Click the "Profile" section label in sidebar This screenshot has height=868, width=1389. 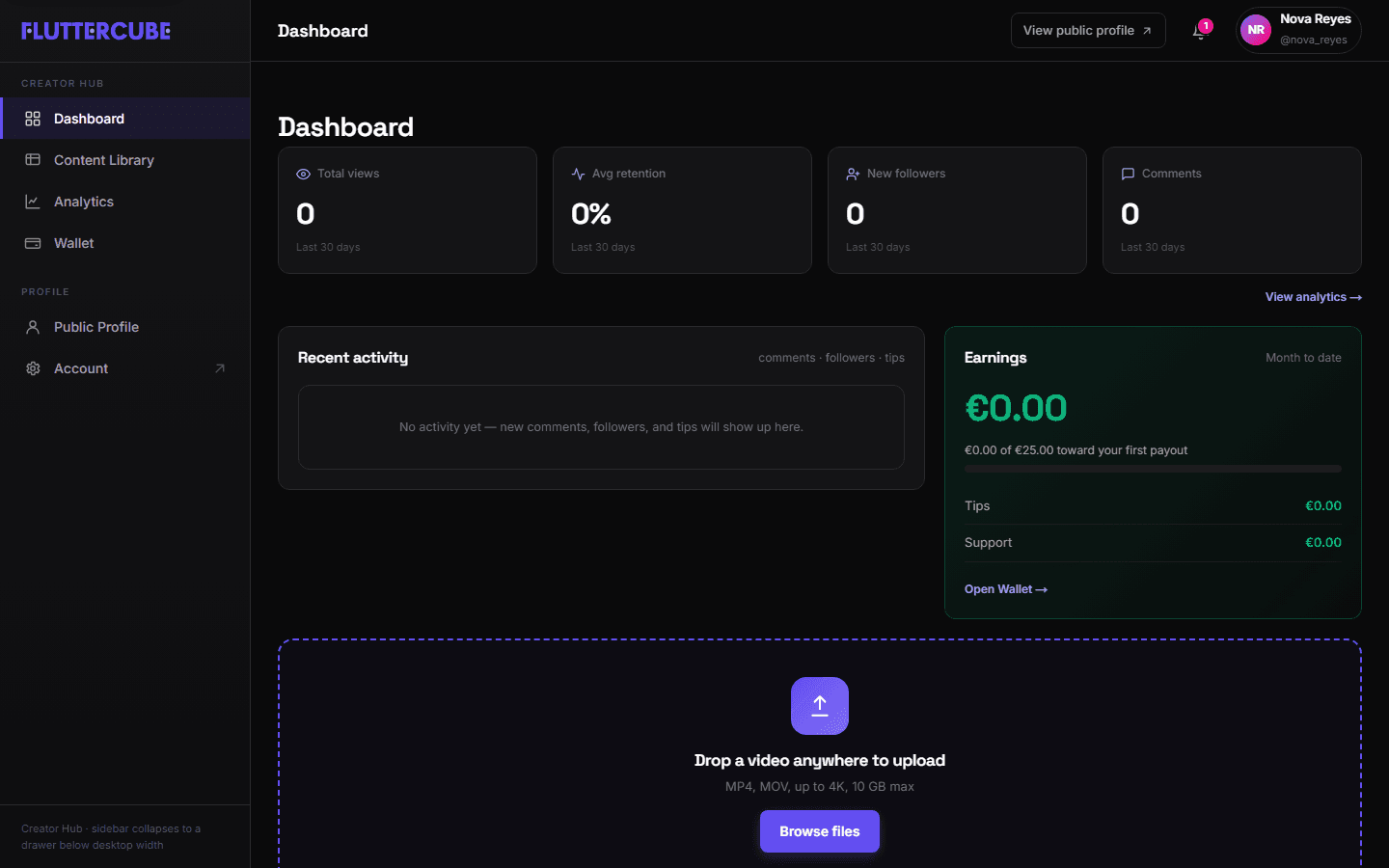45,292
